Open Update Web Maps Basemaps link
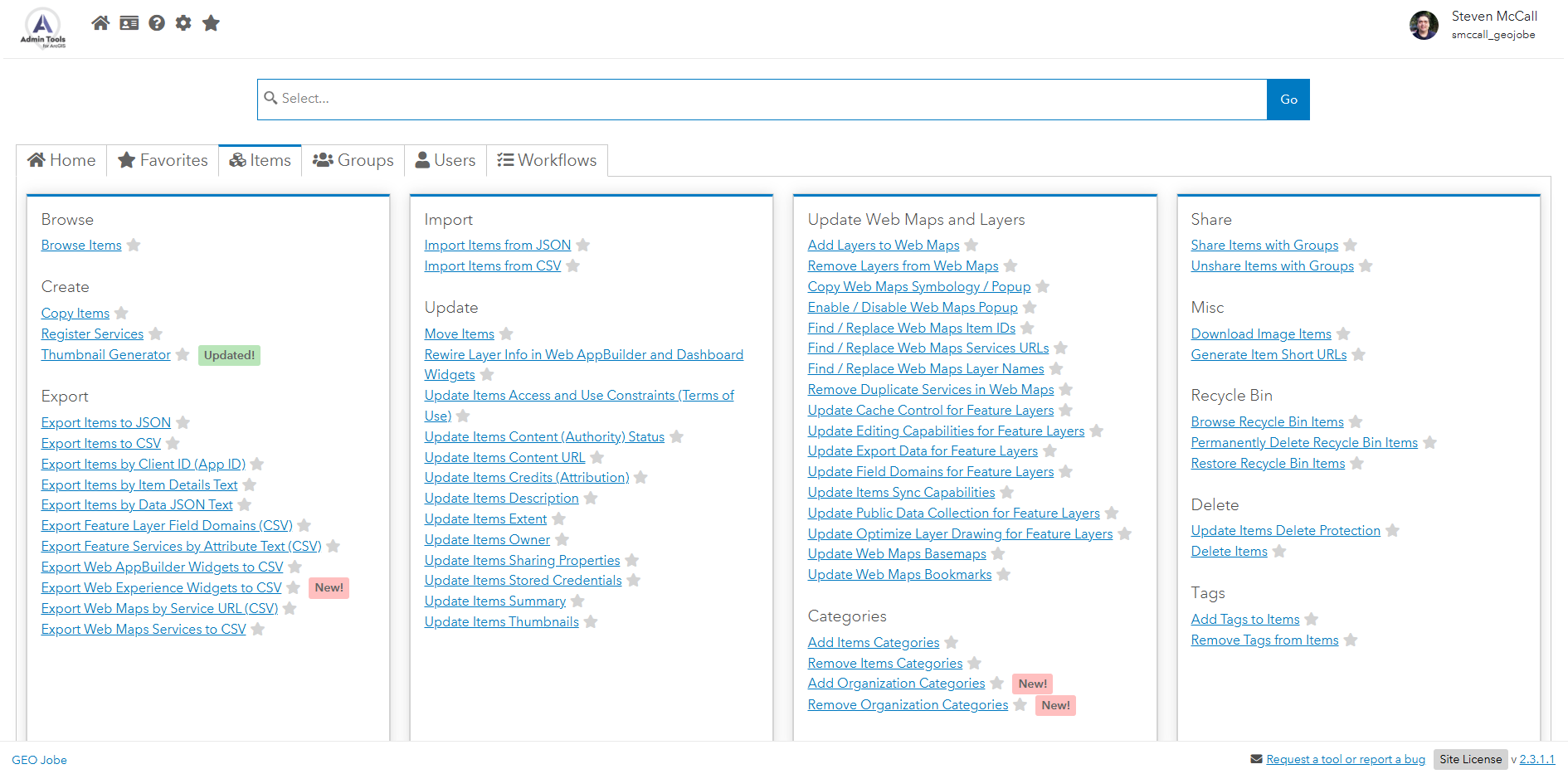 (897, 554)
